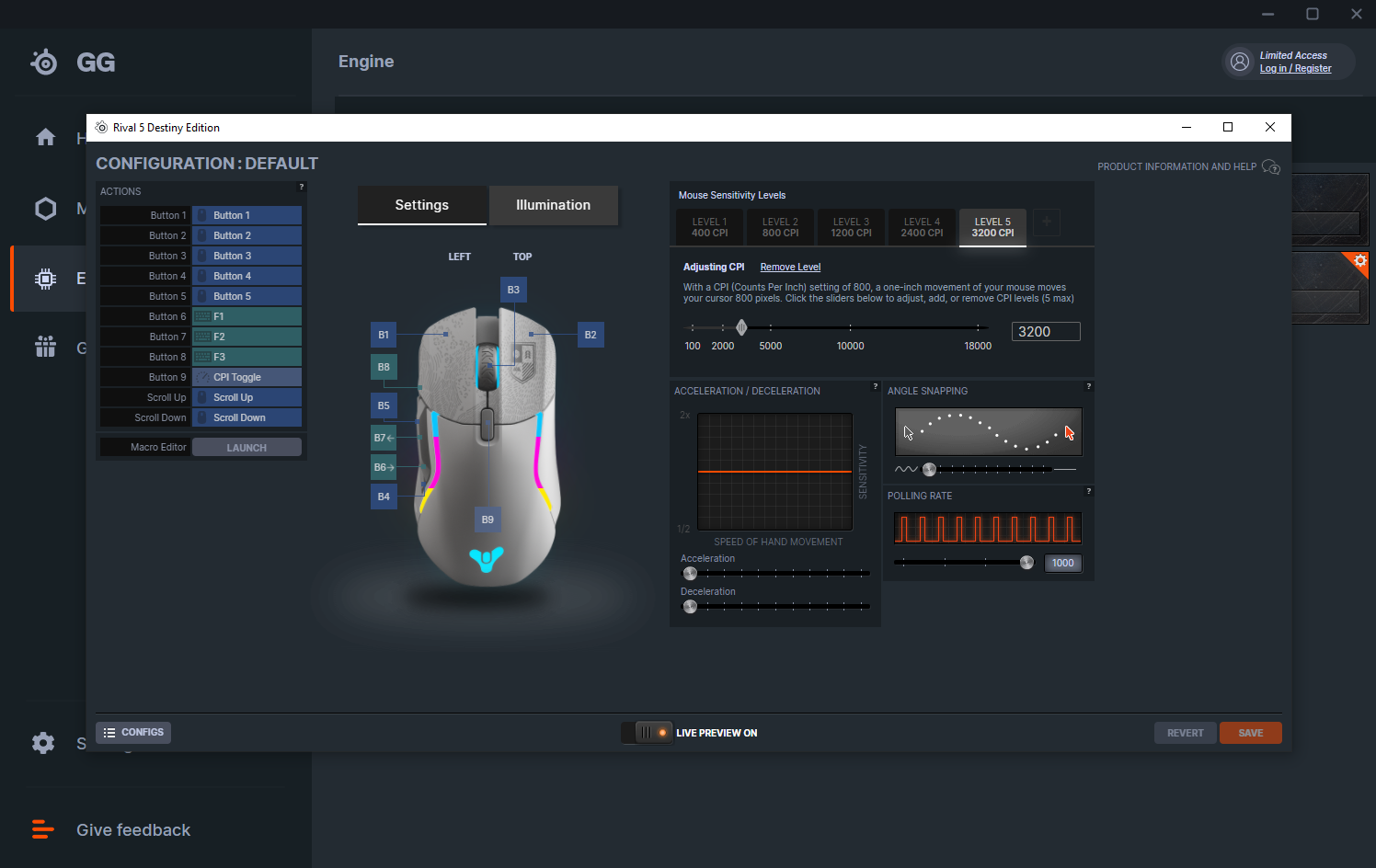The width and height of the screenshot is (1376, 868).
Task: Click the Polling Rate slider handle
Action: coord(1026,562)
